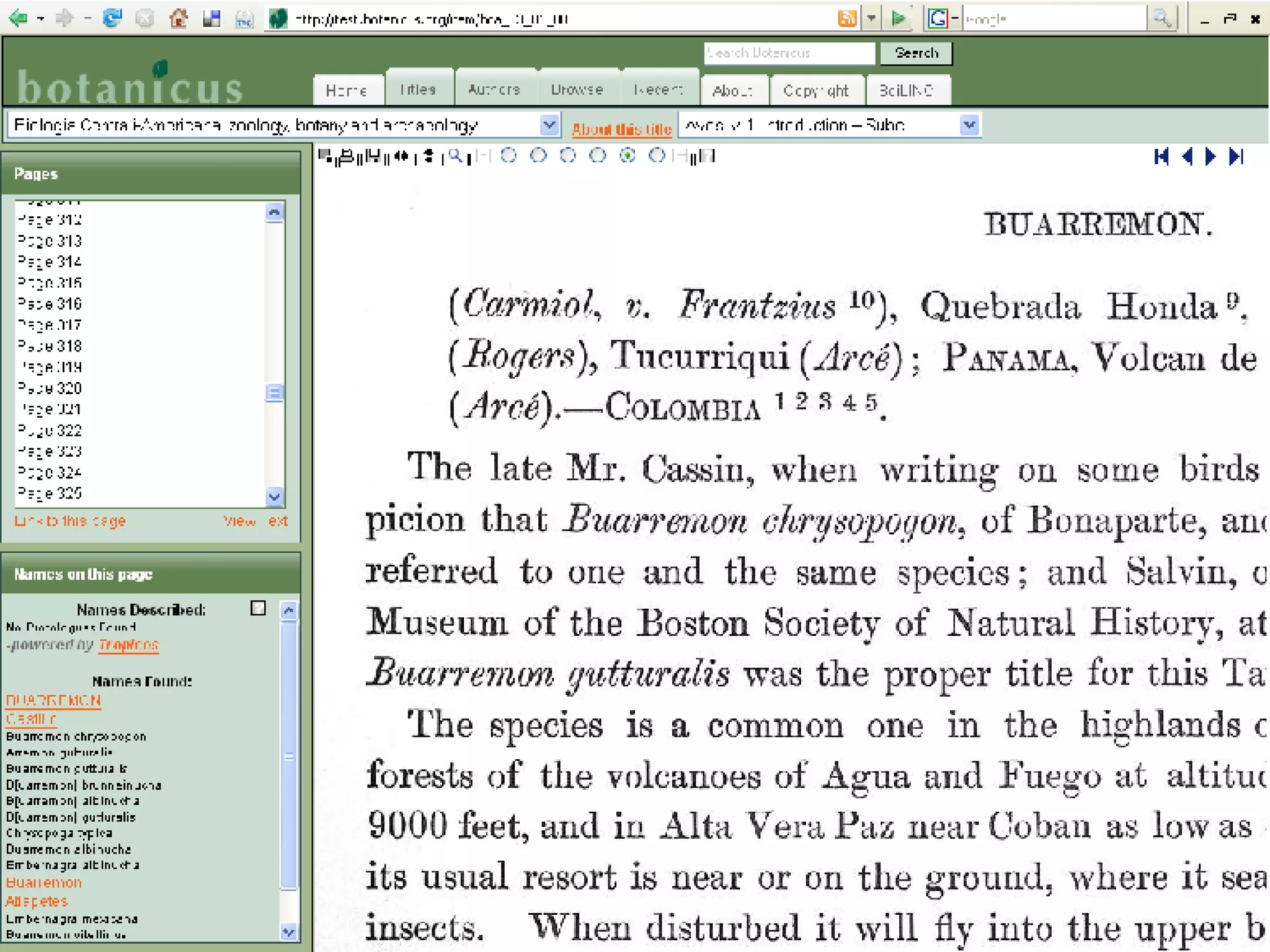The image size is (1270, 952).
Task: Click the fit-width horizontal arrows icon
Action: tap(402, 156)
